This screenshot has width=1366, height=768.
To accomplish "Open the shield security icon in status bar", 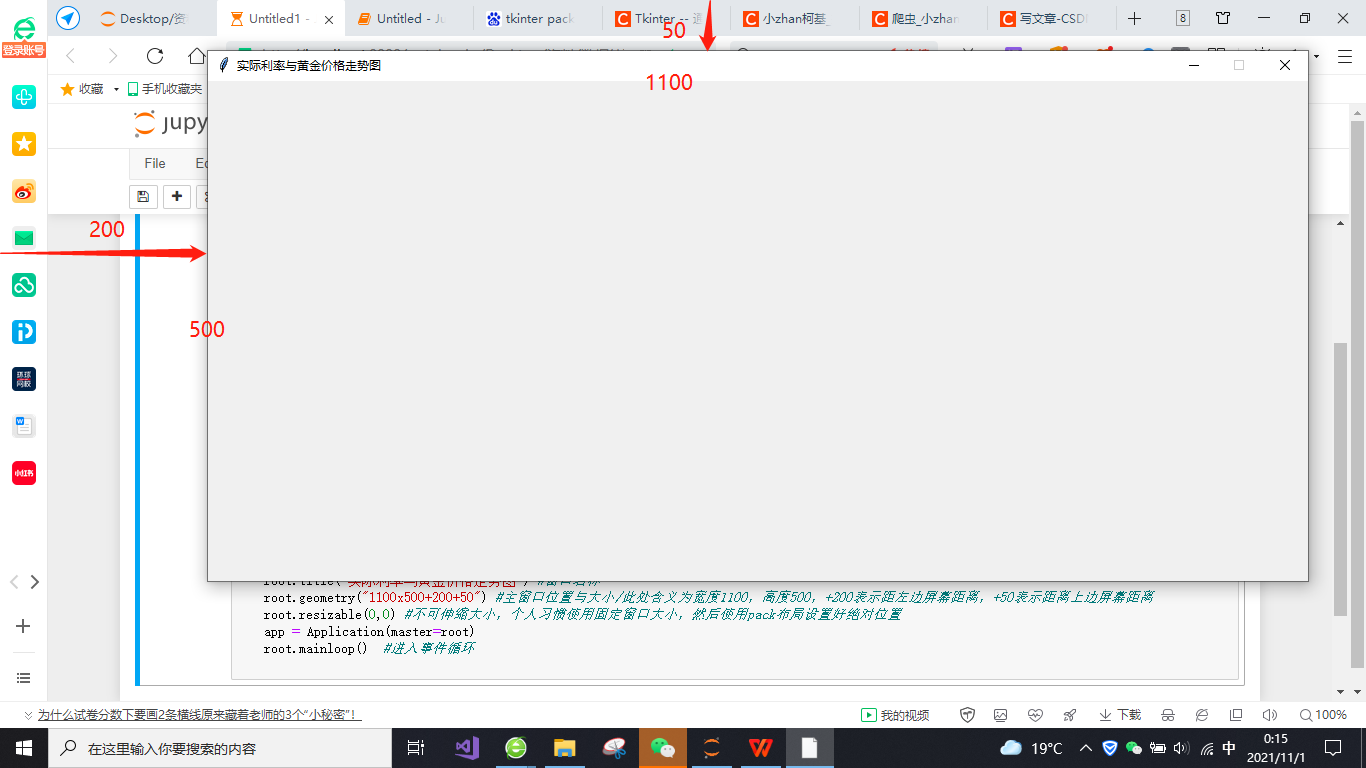I will 967,715.
